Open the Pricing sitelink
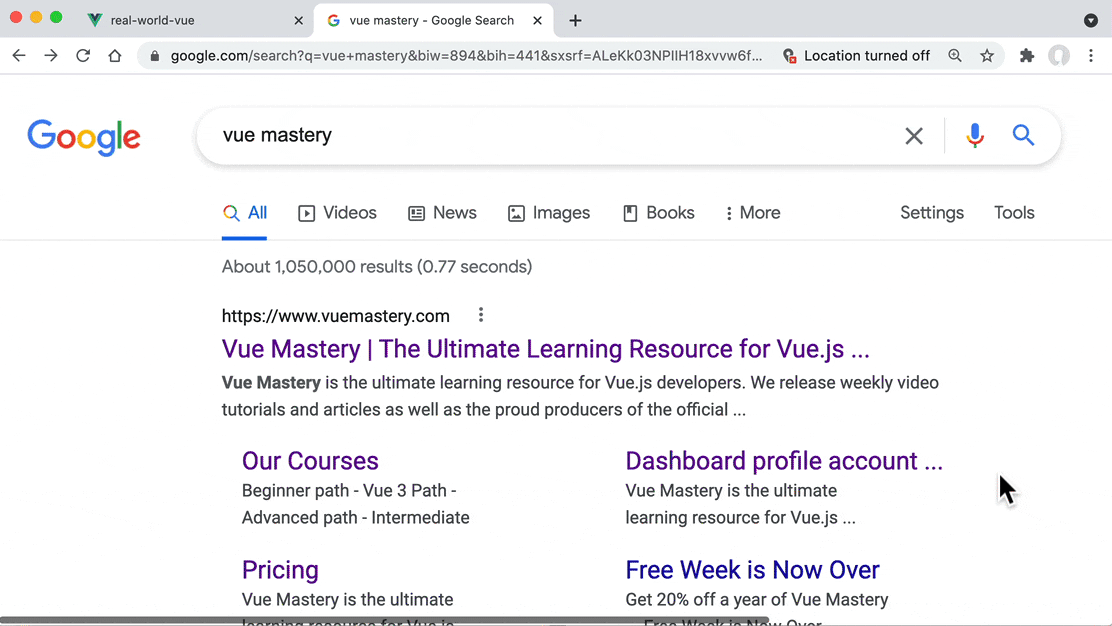This screenshot has height=626, width=1112. point(280,570)
